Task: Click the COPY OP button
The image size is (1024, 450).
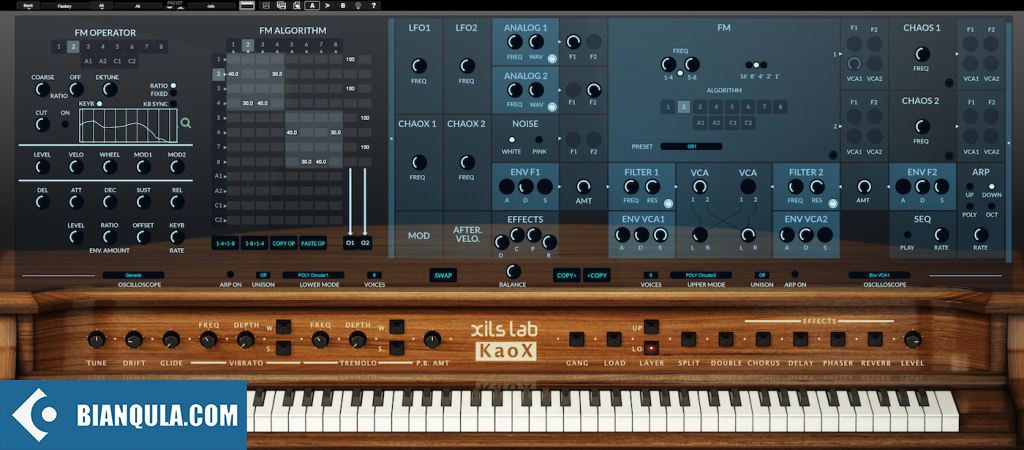Action: 283,242
